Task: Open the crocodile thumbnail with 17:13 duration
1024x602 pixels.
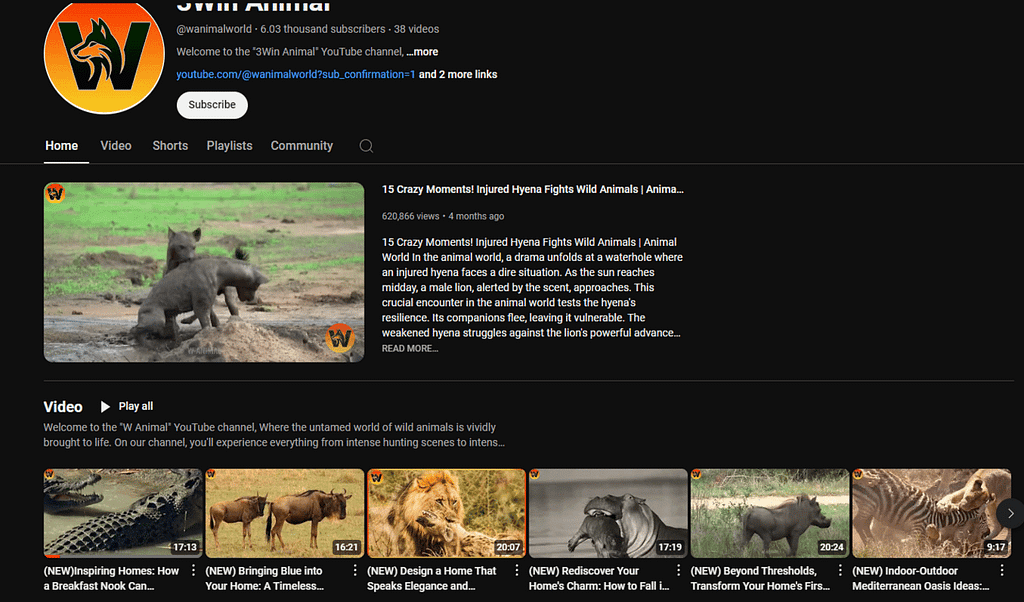Action: 123,513
